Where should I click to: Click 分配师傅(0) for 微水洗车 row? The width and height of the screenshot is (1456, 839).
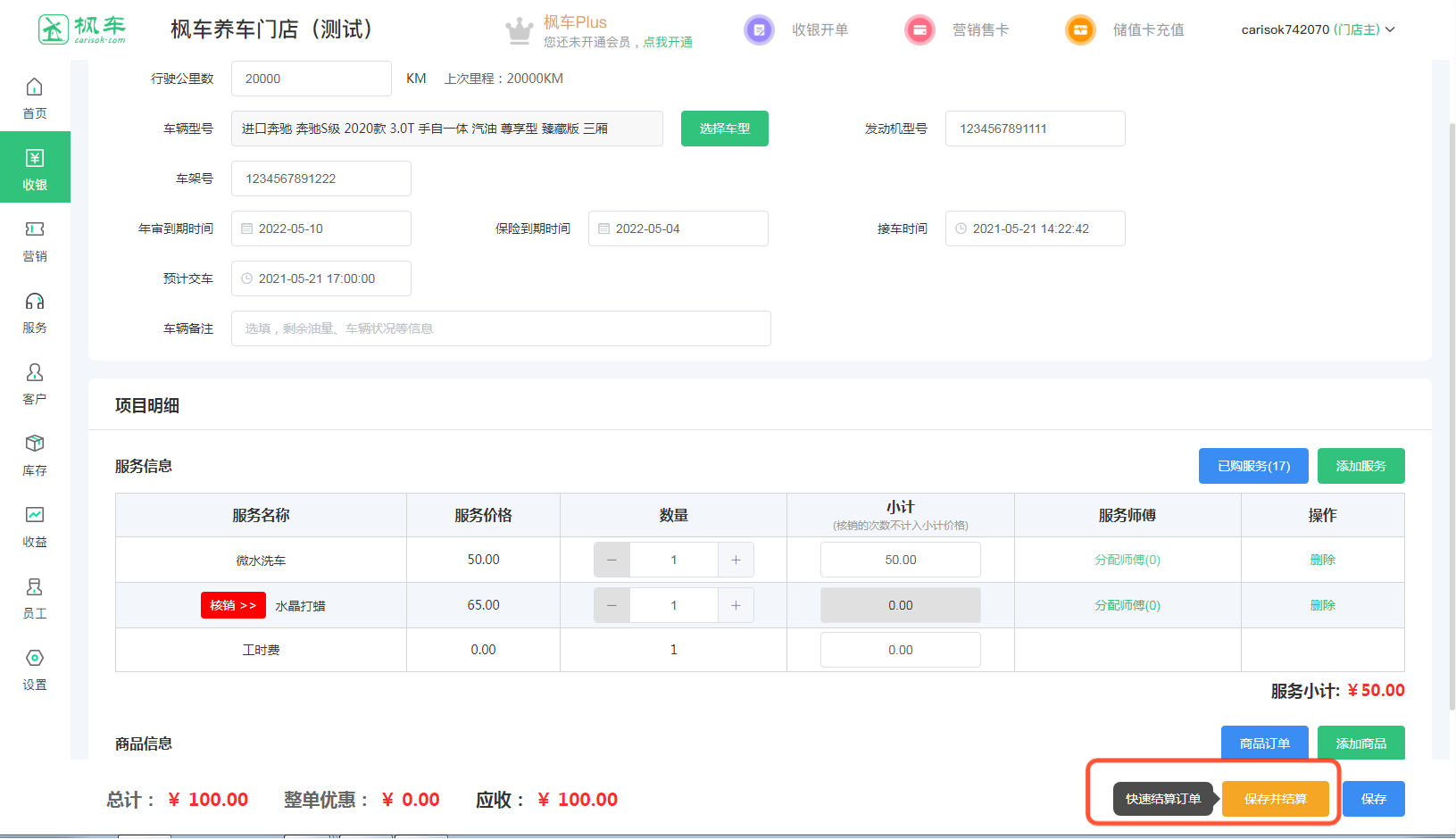tap(1127, 560)
